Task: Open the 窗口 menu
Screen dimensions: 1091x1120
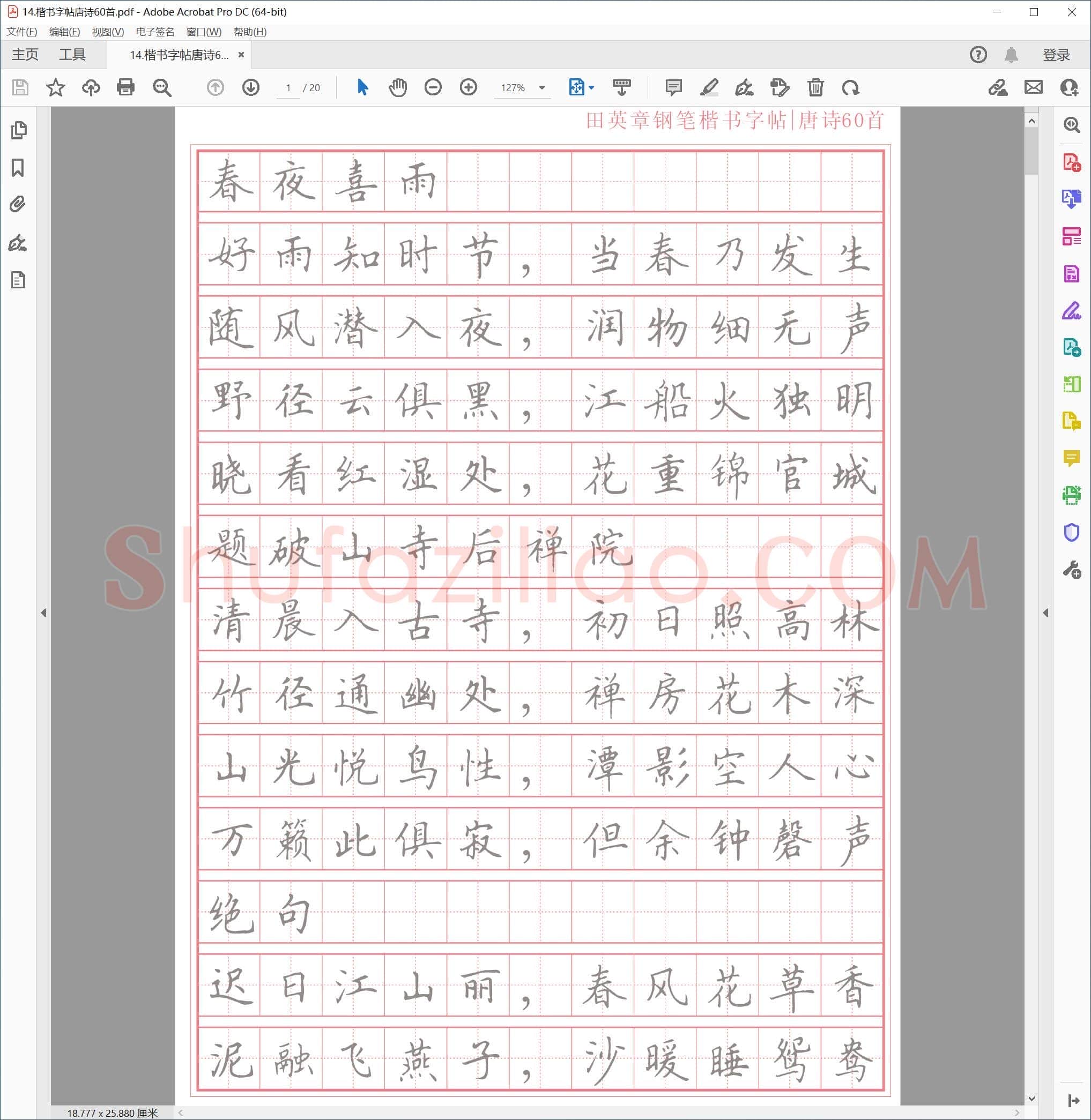Action: coord(204,32)
